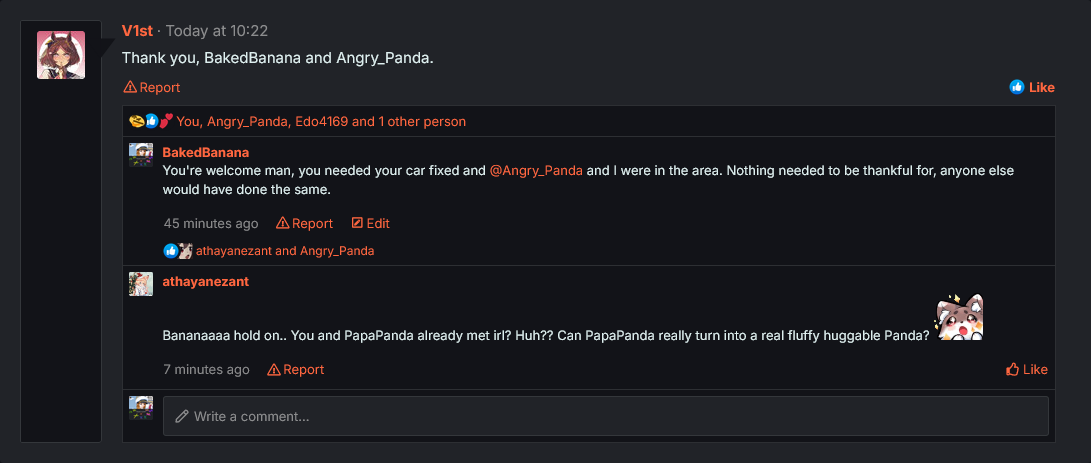This screenshot has width=1091, height=463.
Task: Open the 45 minutes ago timestamp
Action: click(211, 223)
